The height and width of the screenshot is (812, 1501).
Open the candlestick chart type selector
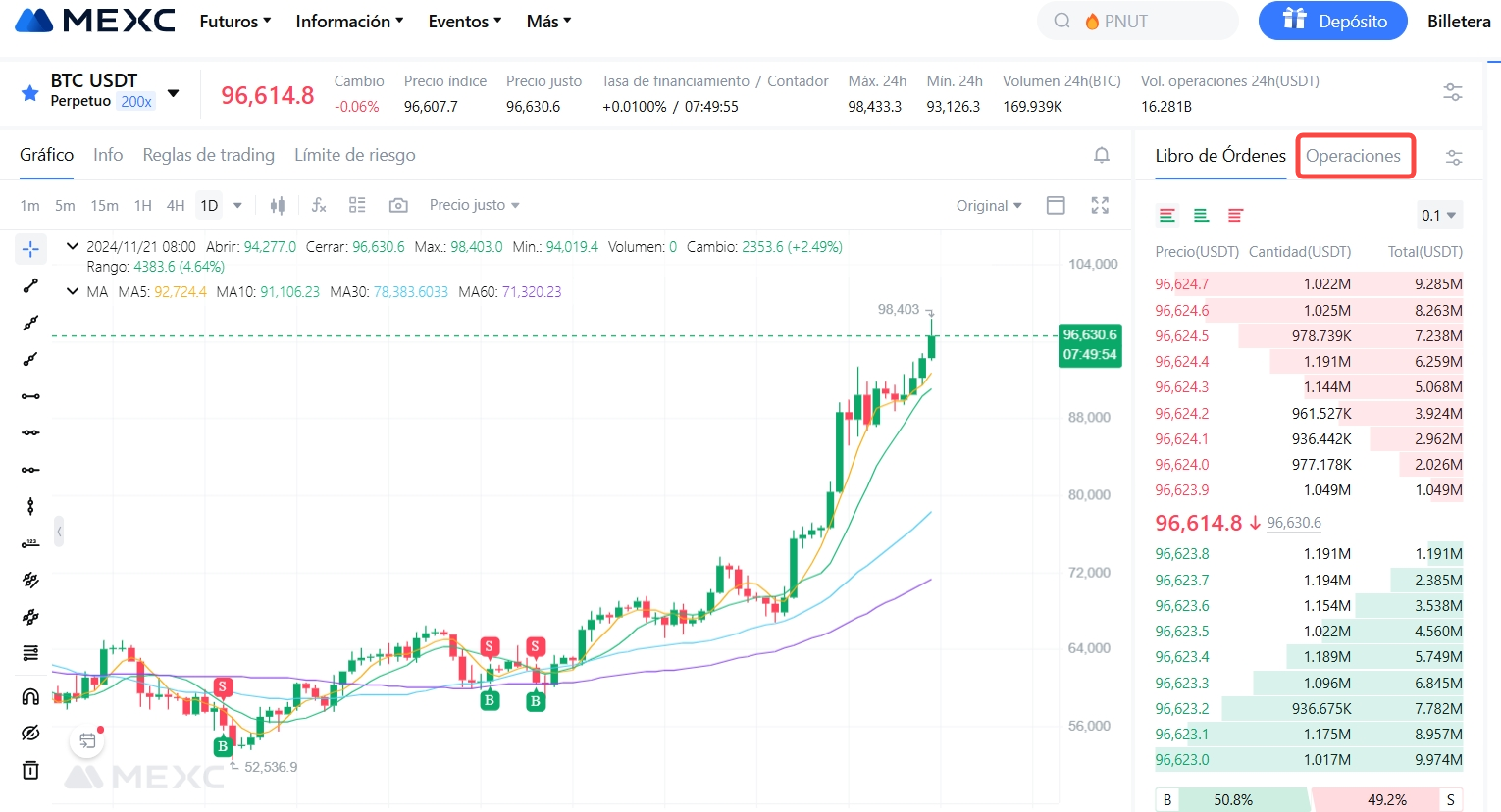(278, 205)
